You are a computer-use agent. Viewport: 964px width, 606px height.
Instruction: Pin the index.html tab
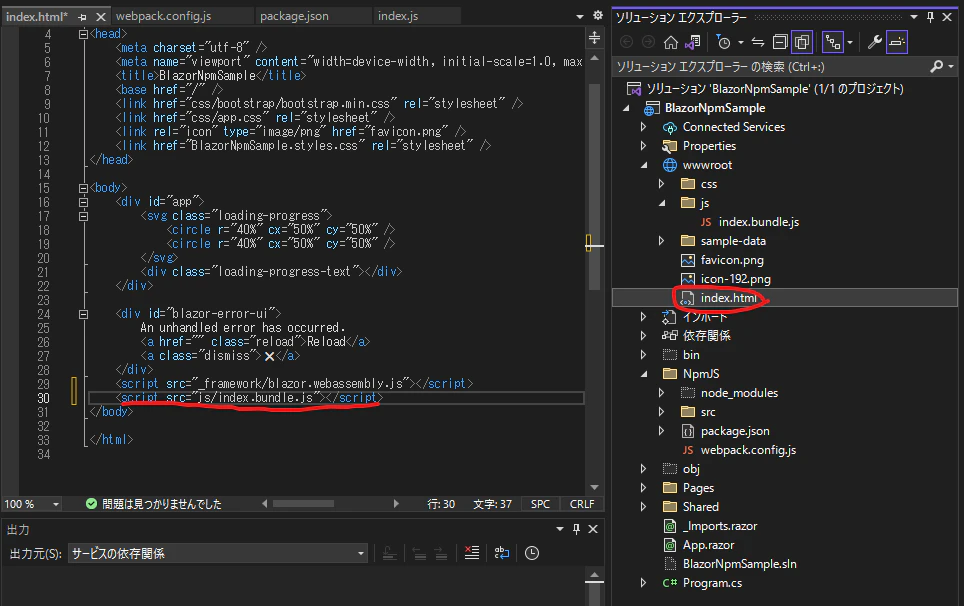[x=82, y=17]
